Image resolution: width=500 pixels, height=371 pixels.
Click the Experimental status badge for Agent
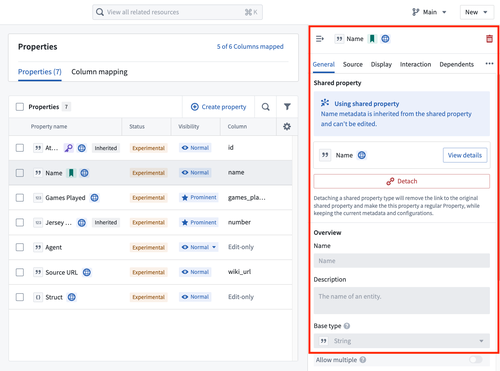[x=148, y=247]
